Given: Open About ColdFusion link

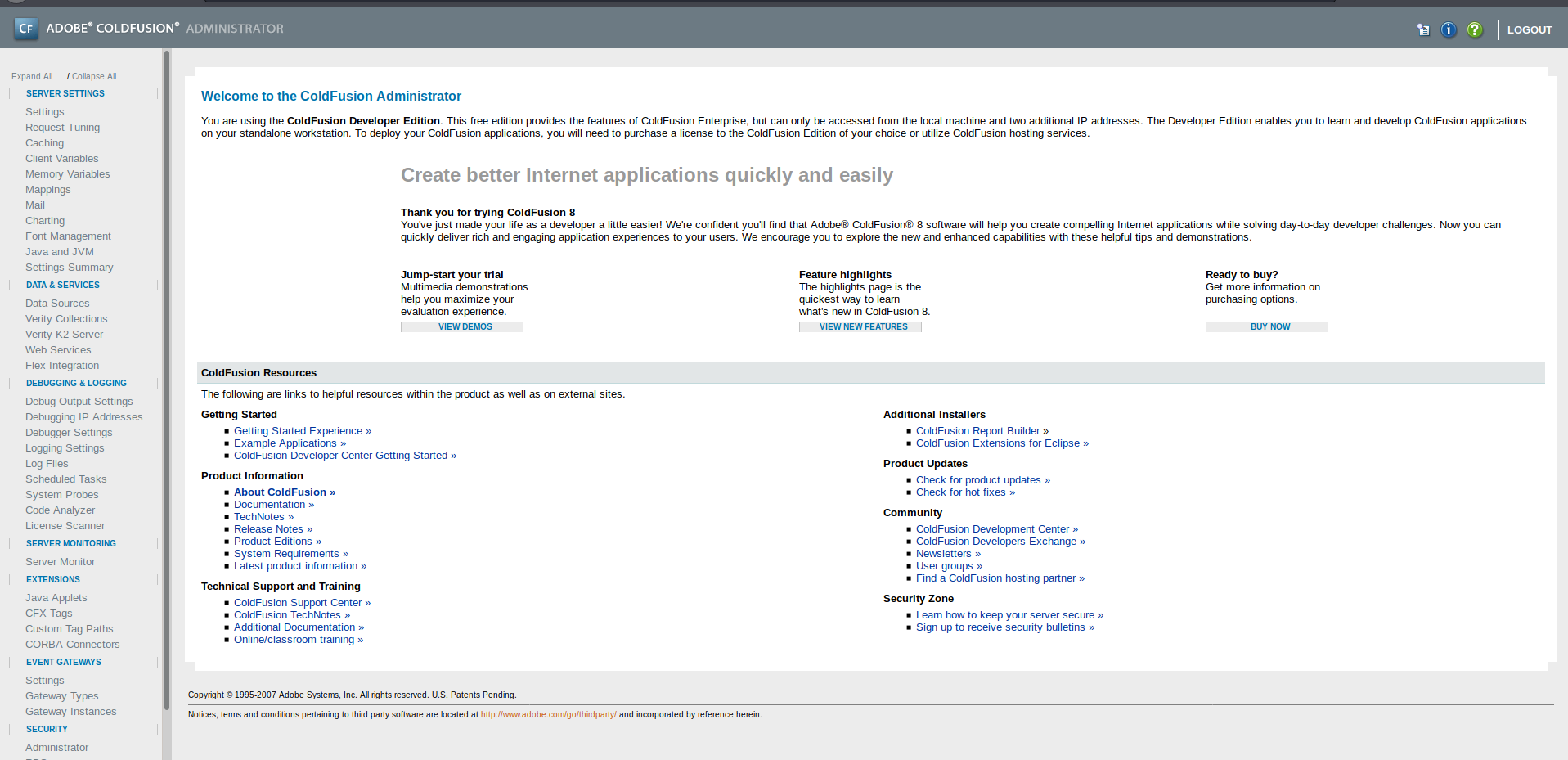Looking at the screenshot, I should click(285, 492).
